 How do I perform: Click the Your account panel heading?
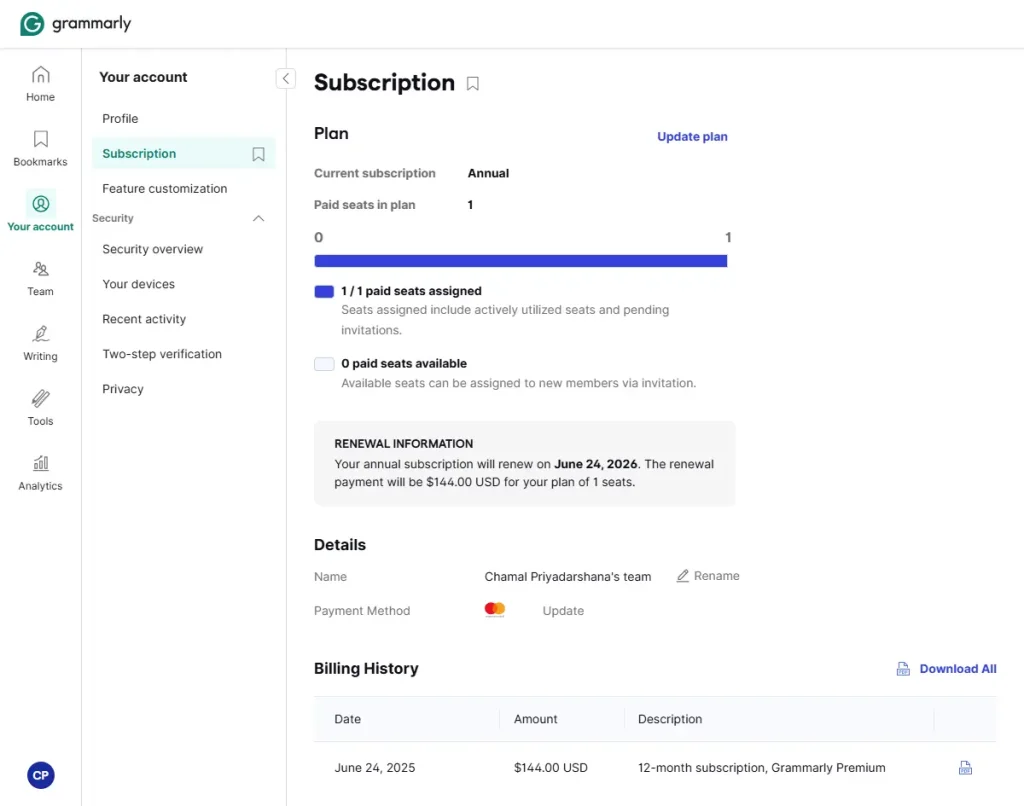point(143,77)
